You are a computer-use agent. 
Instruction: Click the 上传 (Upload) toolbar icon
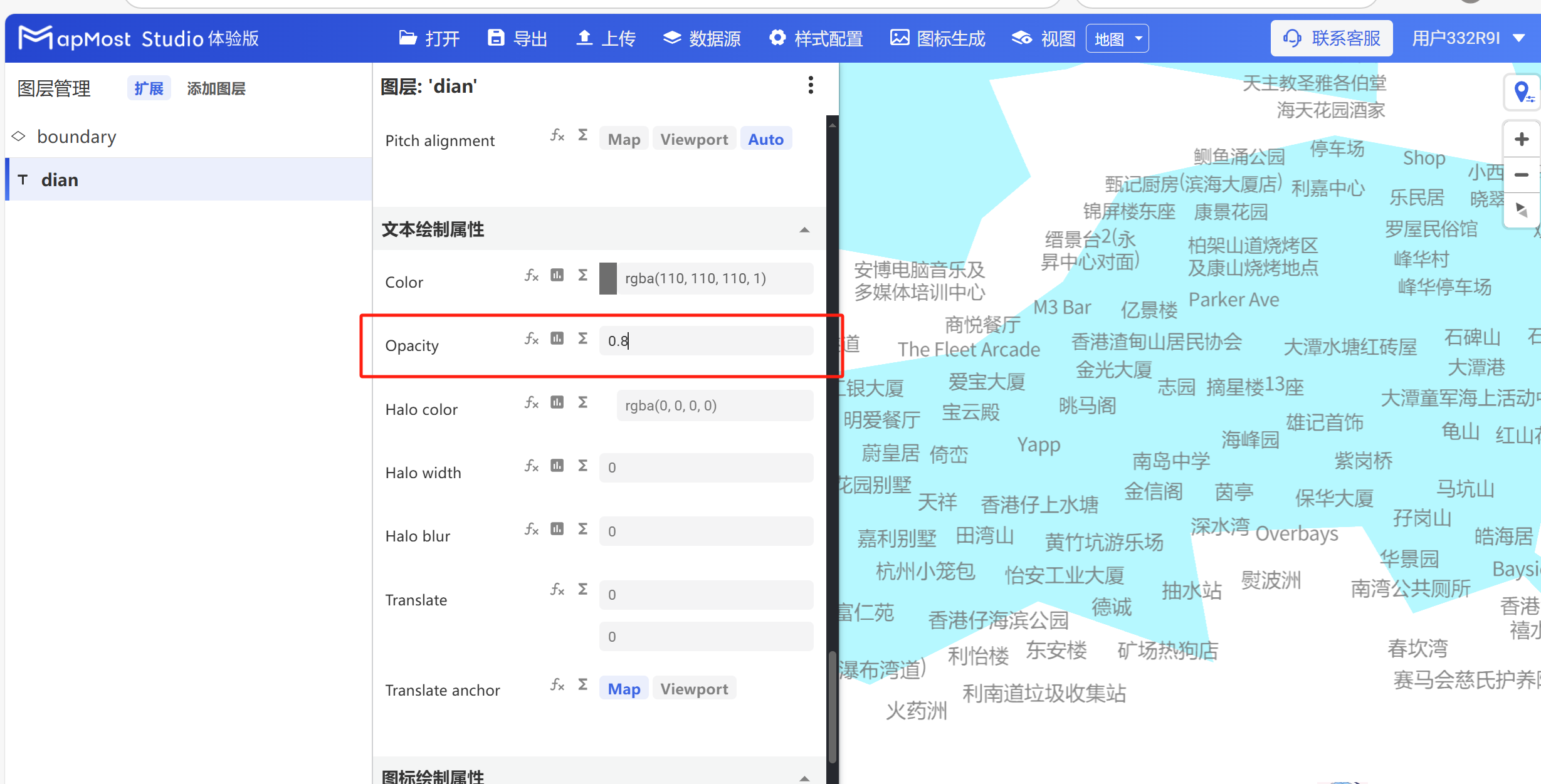[584, 38]
